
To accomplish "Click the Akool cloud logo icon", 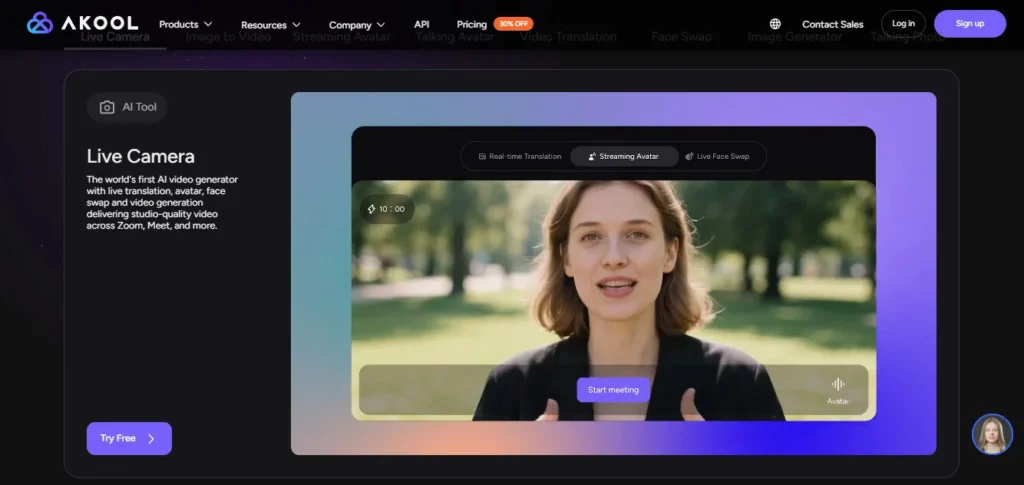I will 40,23.
